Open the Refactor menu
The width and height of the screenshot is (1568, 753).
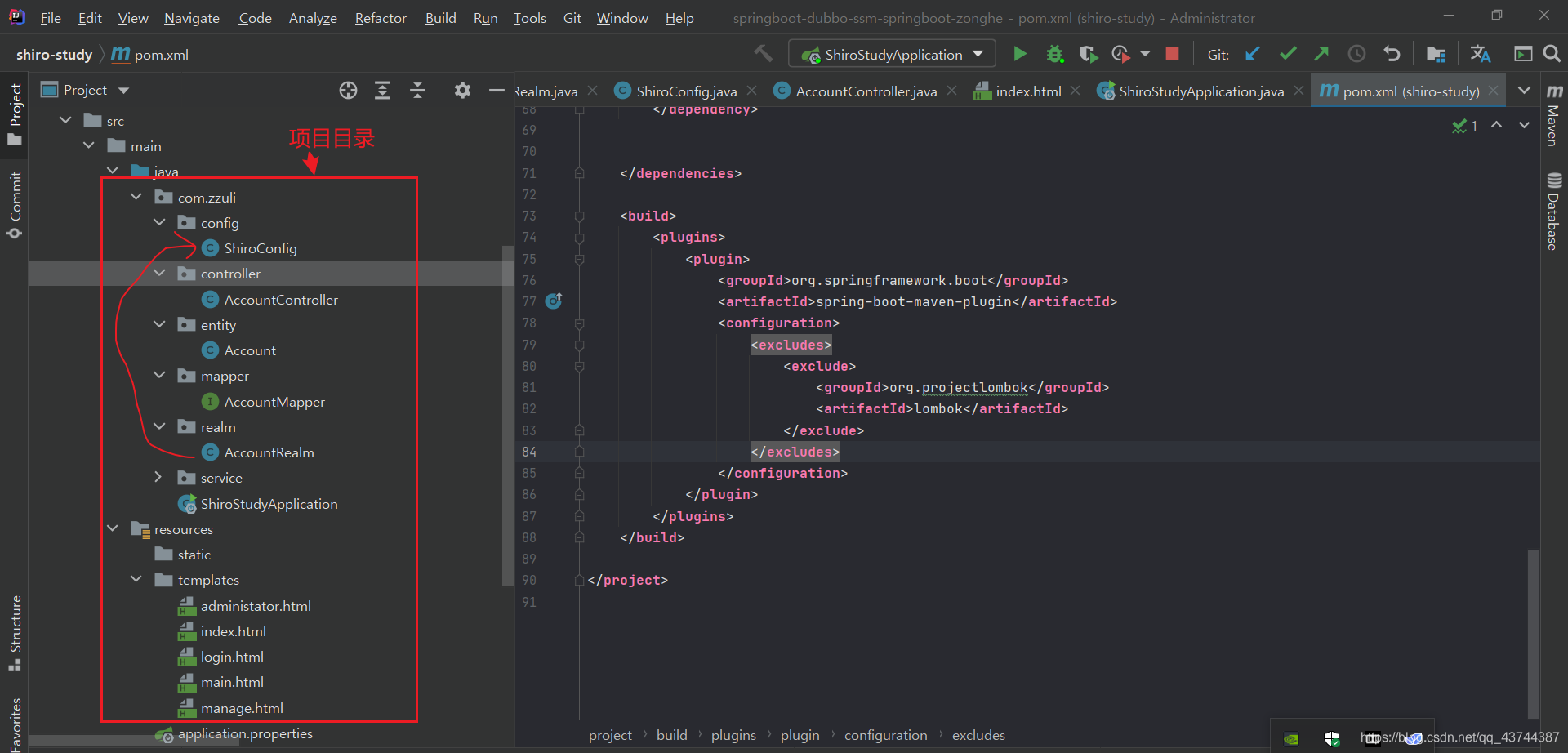click(x=381, y=18)
